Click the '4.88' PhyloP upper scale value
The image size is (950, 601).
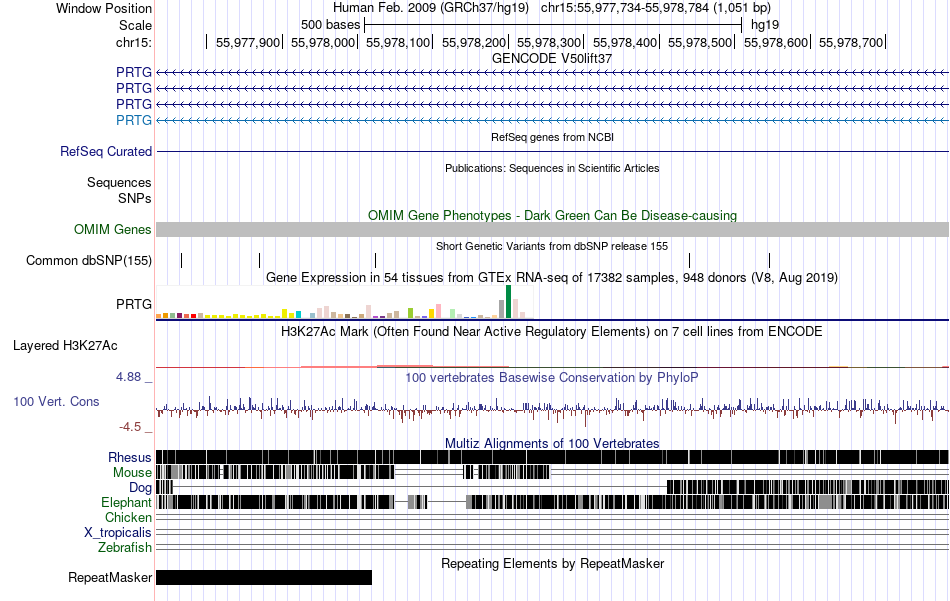pos(128,377)
